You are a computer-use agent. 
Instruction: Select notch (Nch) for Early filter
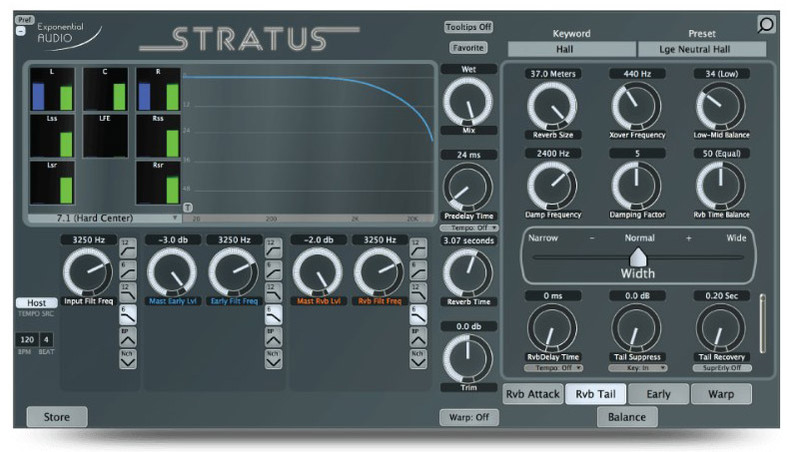tap(273, 359)
